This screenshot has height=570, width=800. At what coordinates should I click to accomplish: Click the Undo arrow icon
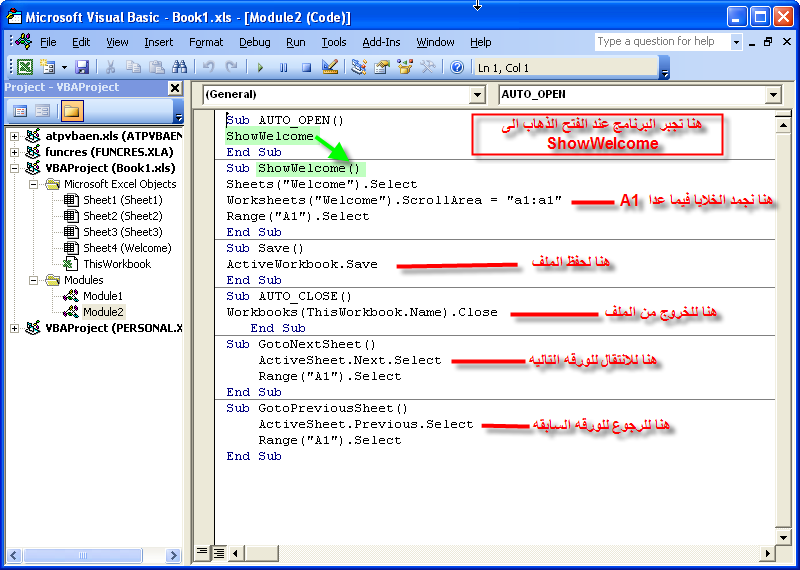coord(208,67)
